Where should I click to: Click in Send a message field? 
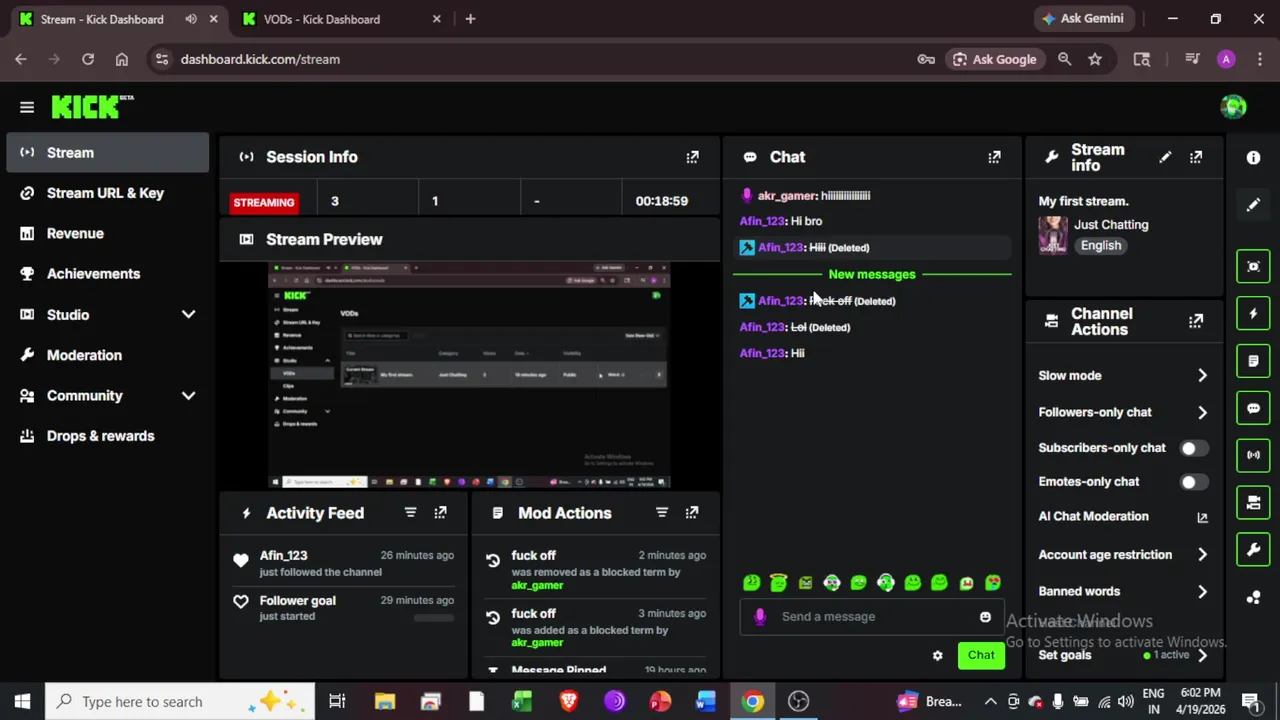click(874, 617)
